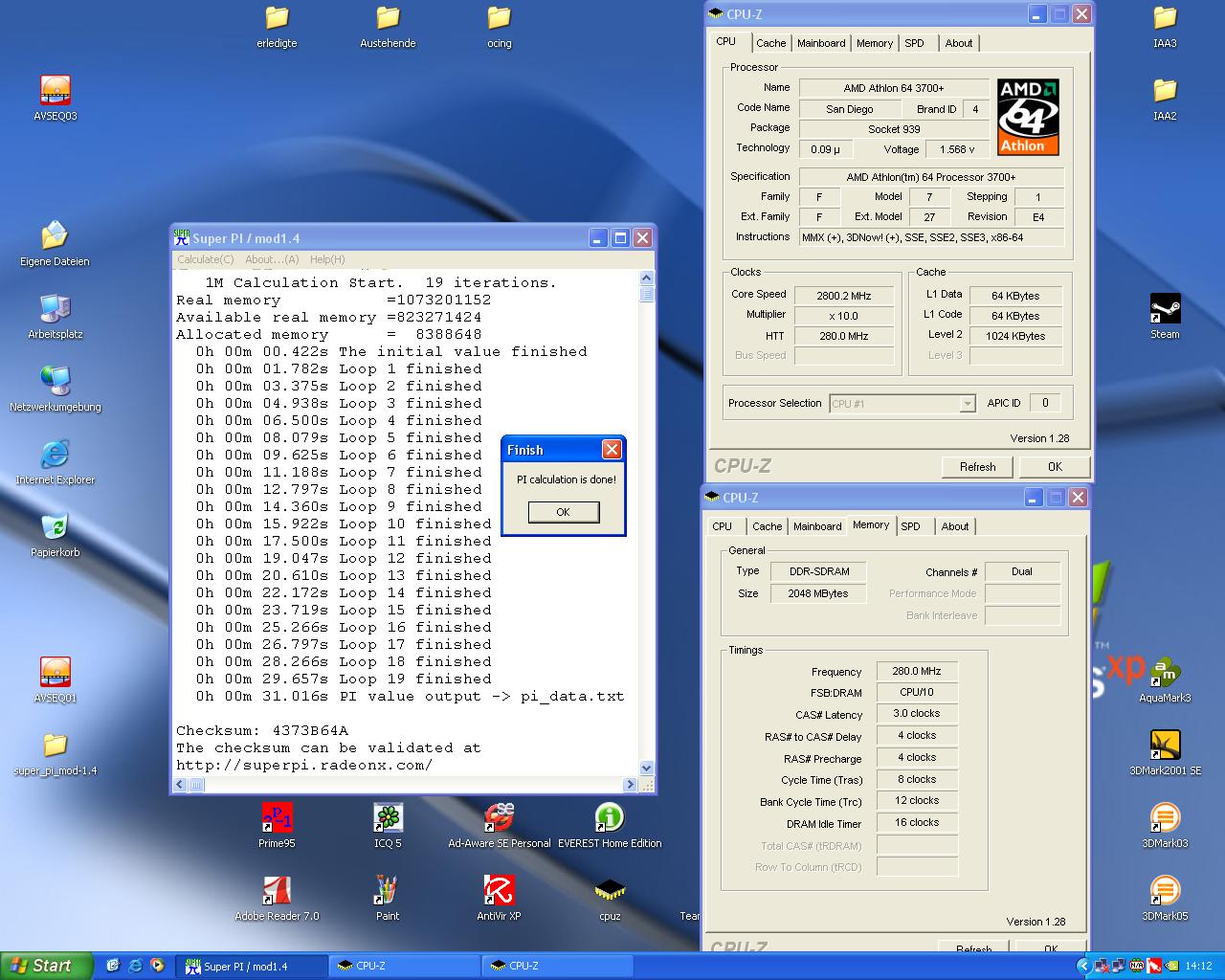
Task: Click Super PI vertical scrollbar down arrow
Action: click(x=646, y=768)
